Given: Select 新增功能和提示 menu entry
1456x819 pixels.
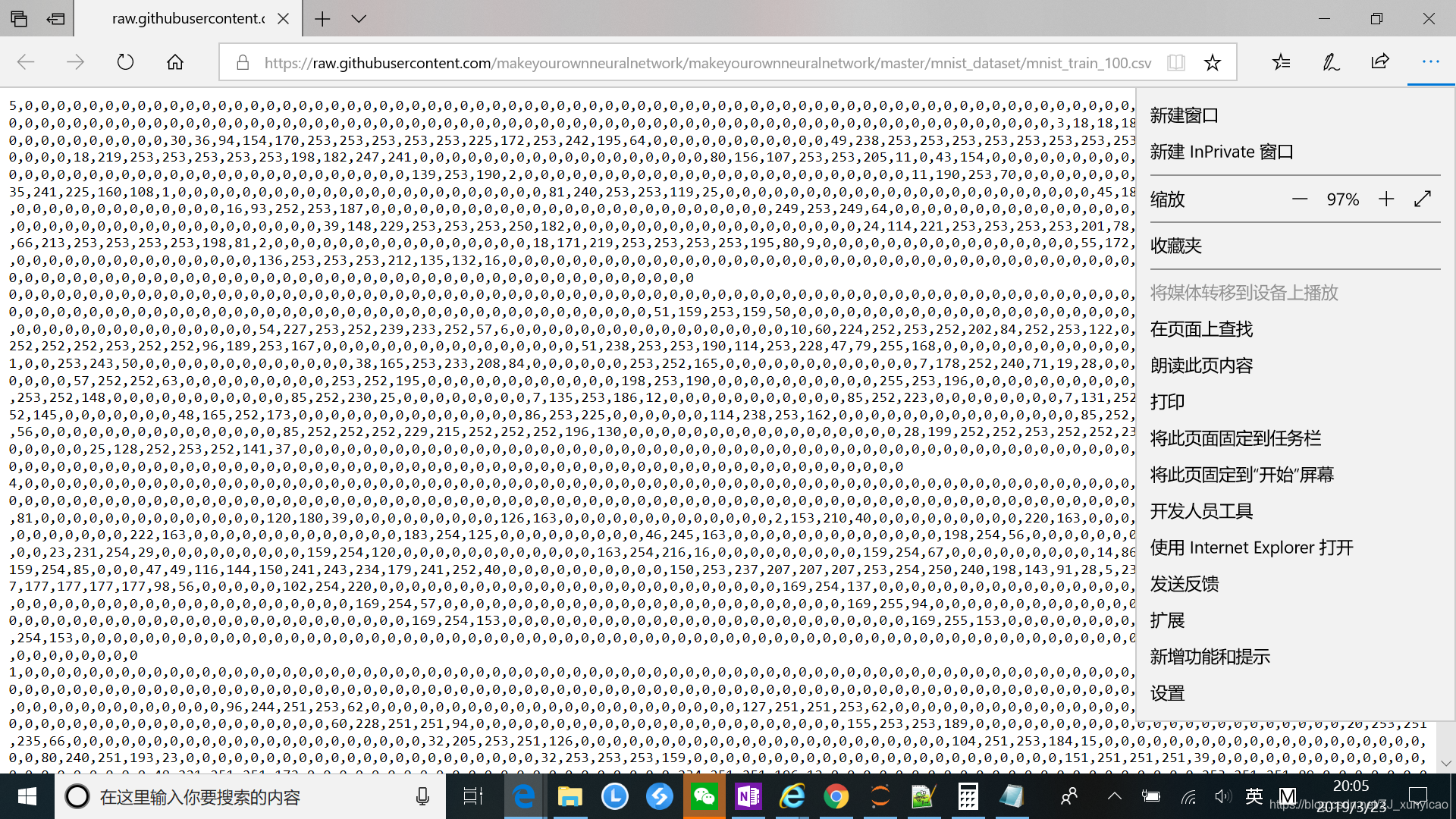Looking at the screenshot, I should (1295, 657).
